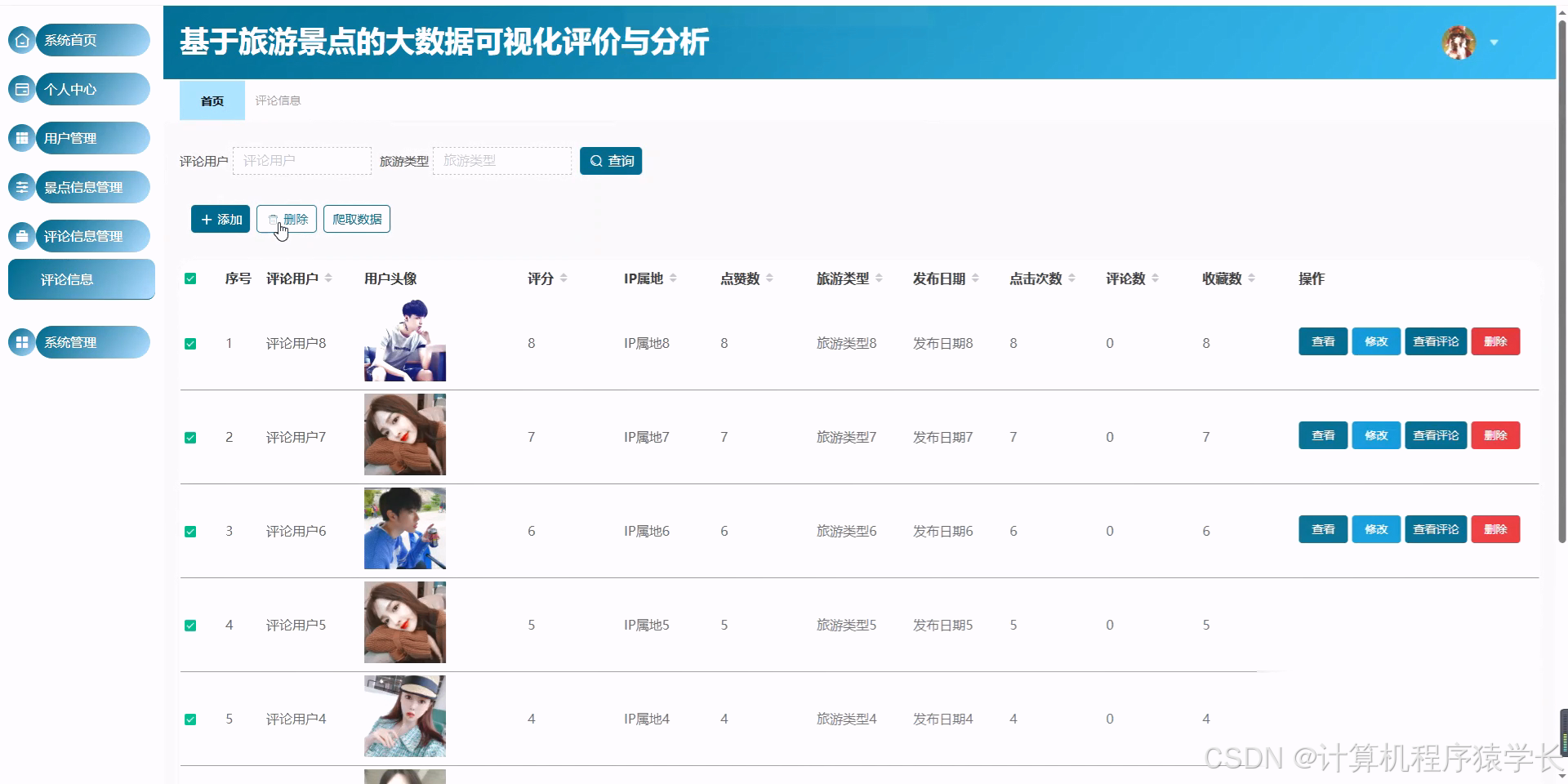Viewport: 1568px width, 784px height.
Task: Toggle the select-all checkbox in table header
Action: point(190,278)
